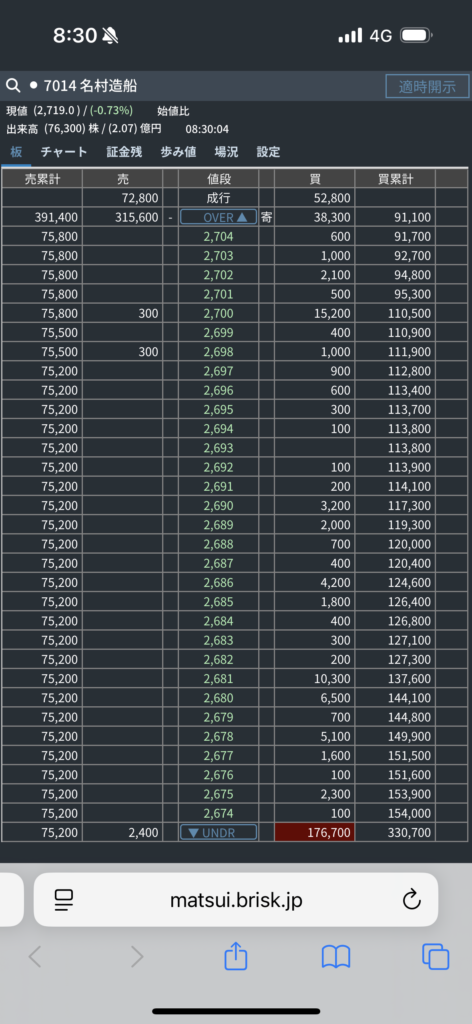
Task: Select the 成行 market order cell
Action: (x=218, y=198)
